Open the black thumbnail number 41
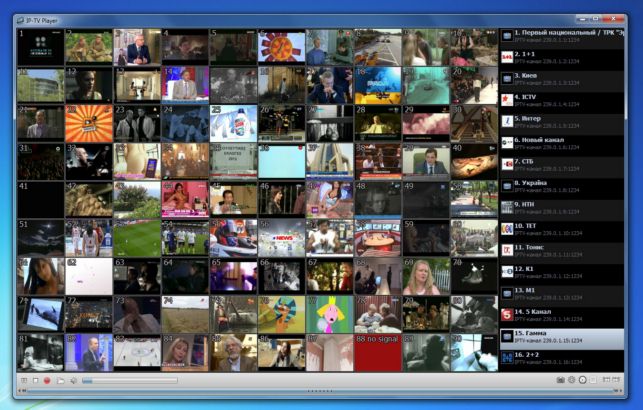This screenshot has height=410, width=643. pyautogui.click(x=41, y=200)
